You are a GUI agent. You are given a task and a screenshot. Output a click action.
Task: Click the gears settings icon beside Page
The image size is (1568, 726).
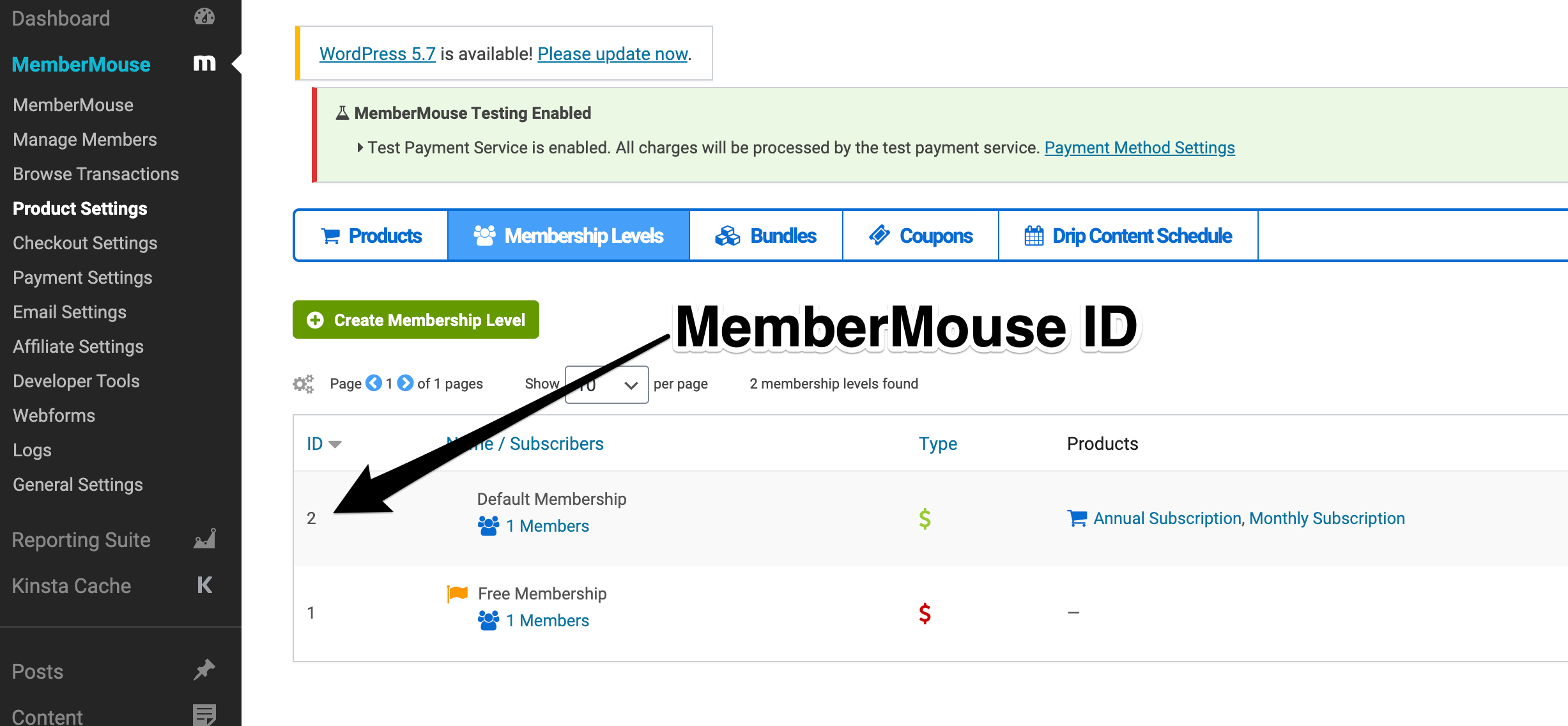[304, 383]
